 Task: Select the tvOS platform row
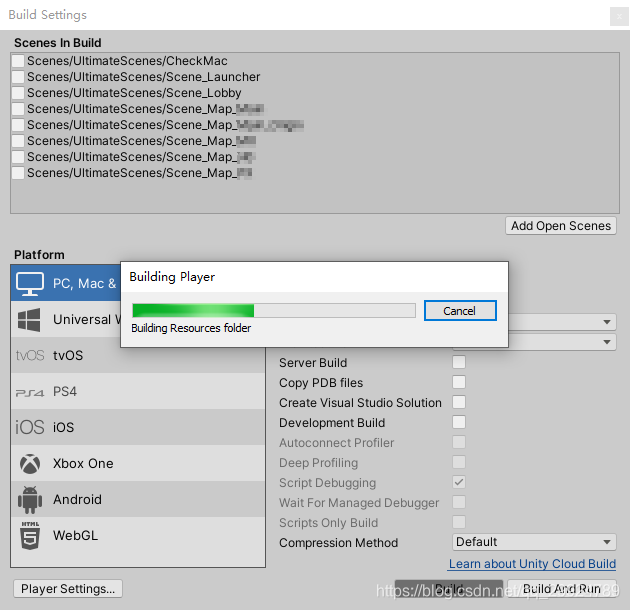pyautogui.click(x=138, y=355)
